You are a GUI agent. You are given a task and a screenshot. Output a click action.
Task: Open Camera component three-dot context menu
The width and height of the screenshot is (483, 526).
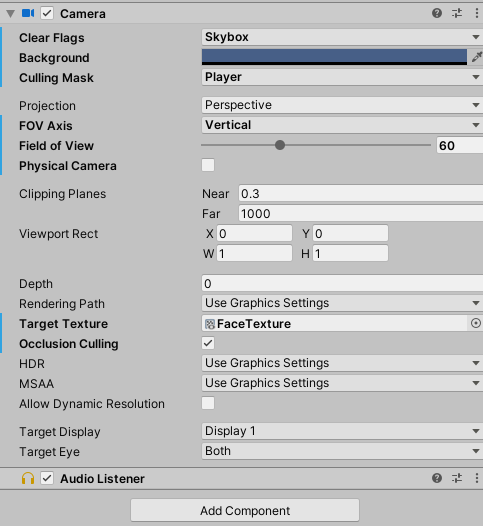coord(477,13)
